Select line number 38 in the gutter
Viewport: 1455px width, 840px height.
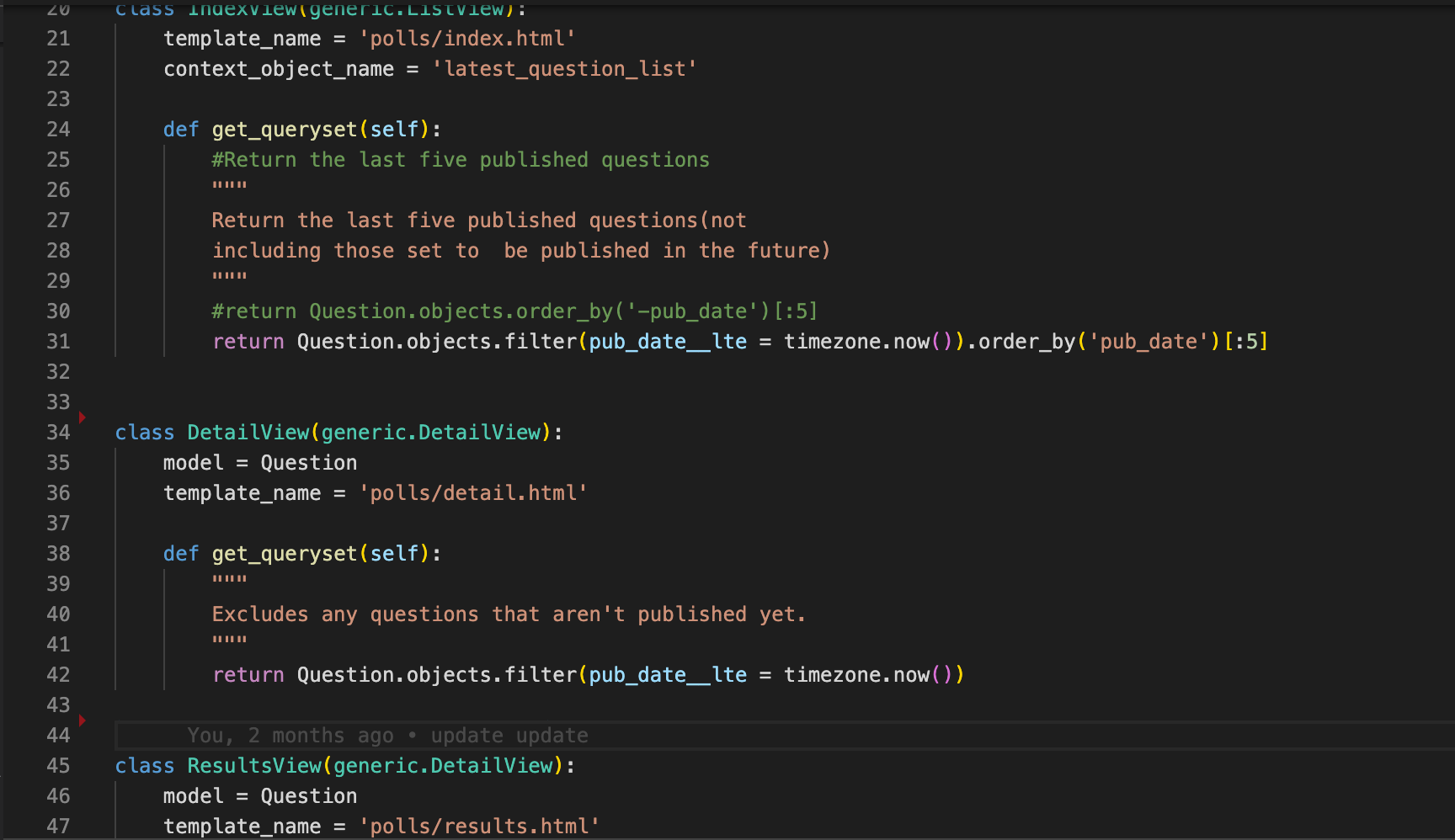click(x=58, y=554)
